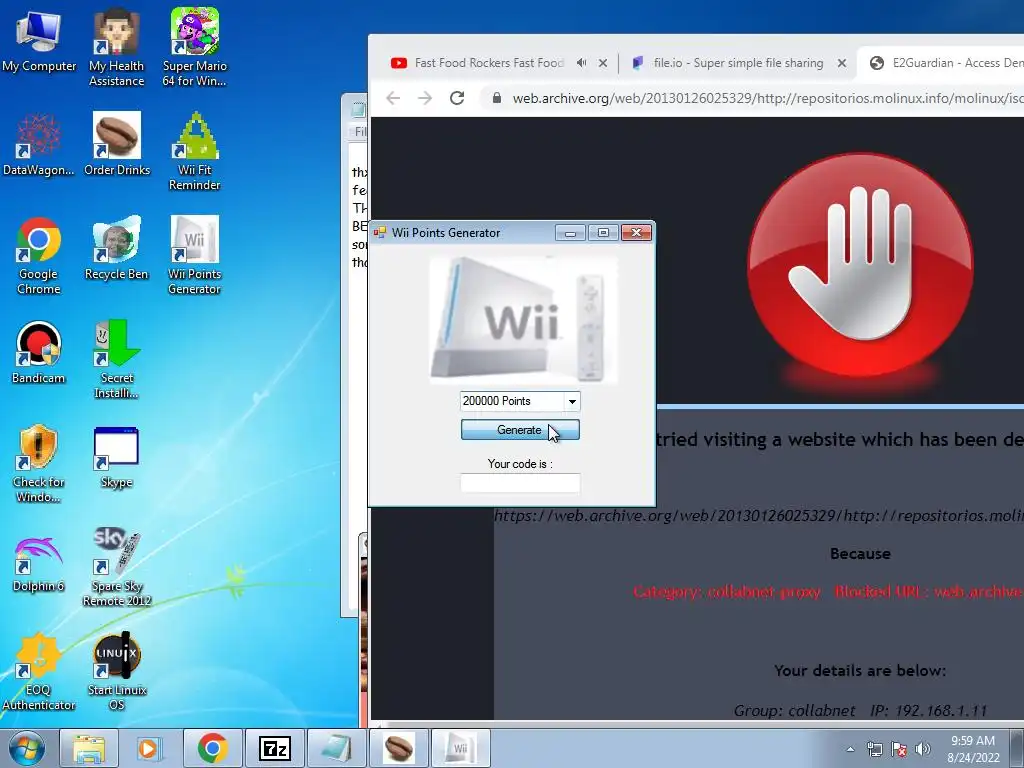Click the web.archive.org address bar
Image resolution: width=1024 pixels, height=768 pixels.
tap(767, 98)
